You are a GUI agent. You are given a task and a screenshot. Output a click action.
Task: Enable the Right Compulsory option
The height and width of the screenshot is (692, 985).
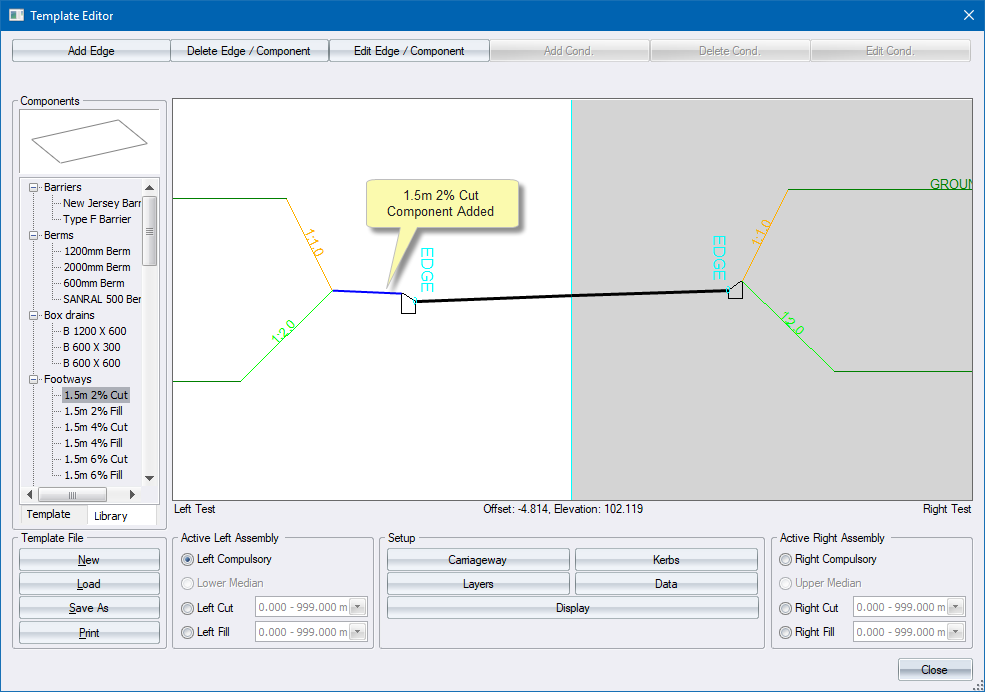[786, 560]
